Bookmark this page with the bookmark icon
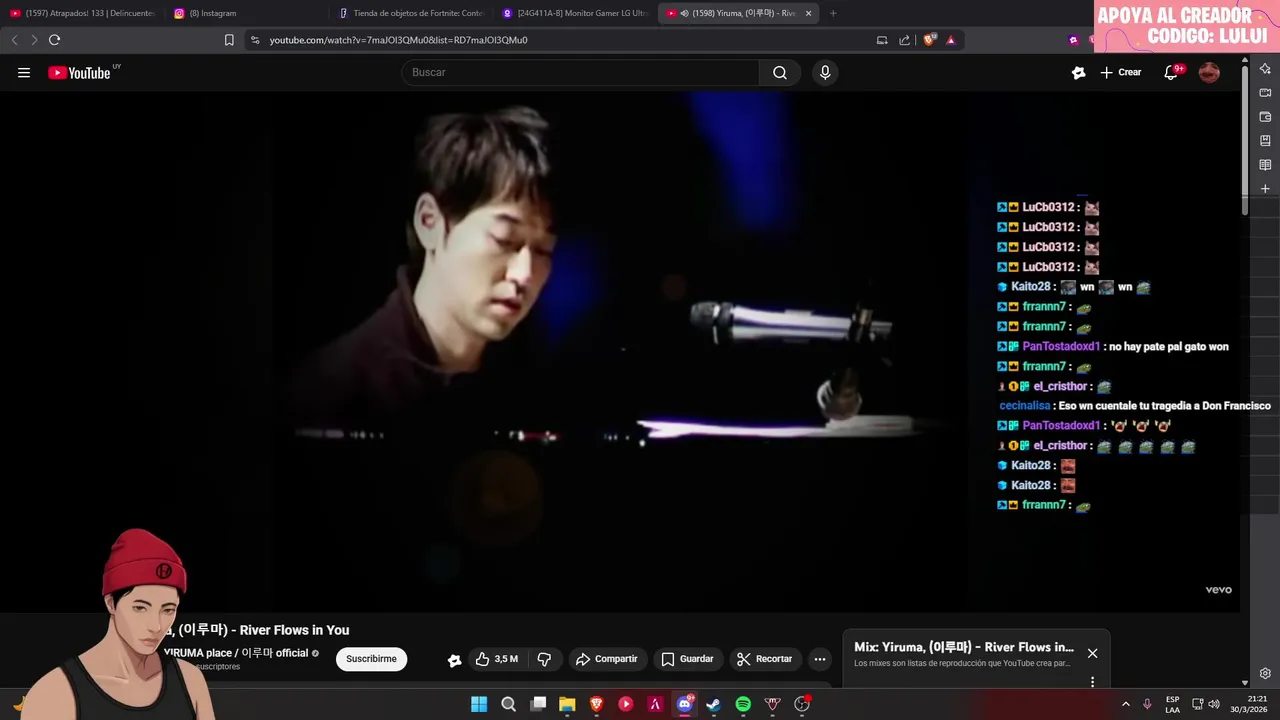This screenshot has height=720, width=1280. [229, 40]
